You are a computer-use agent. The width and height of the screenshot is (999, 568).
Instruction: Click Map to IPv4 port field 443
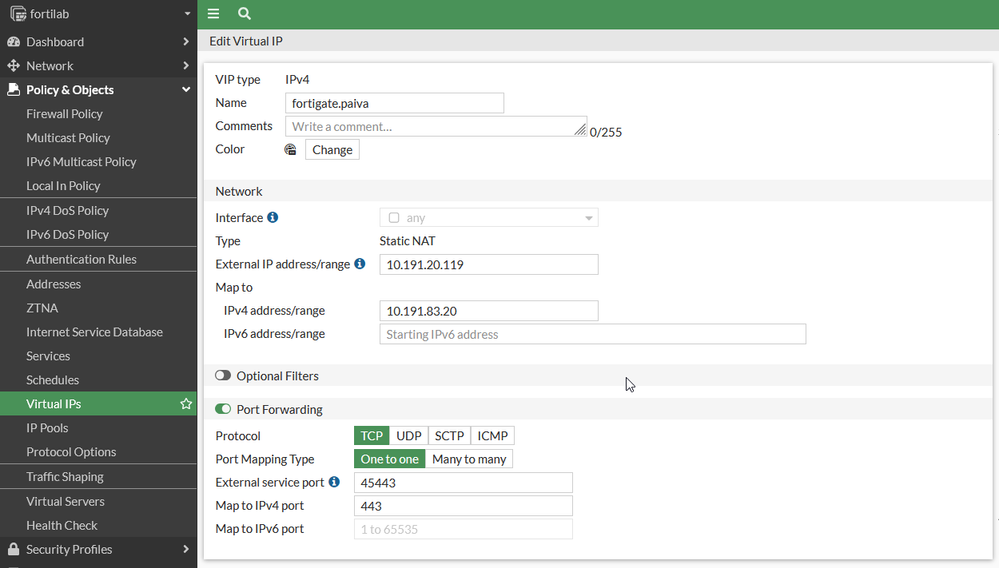463,506
